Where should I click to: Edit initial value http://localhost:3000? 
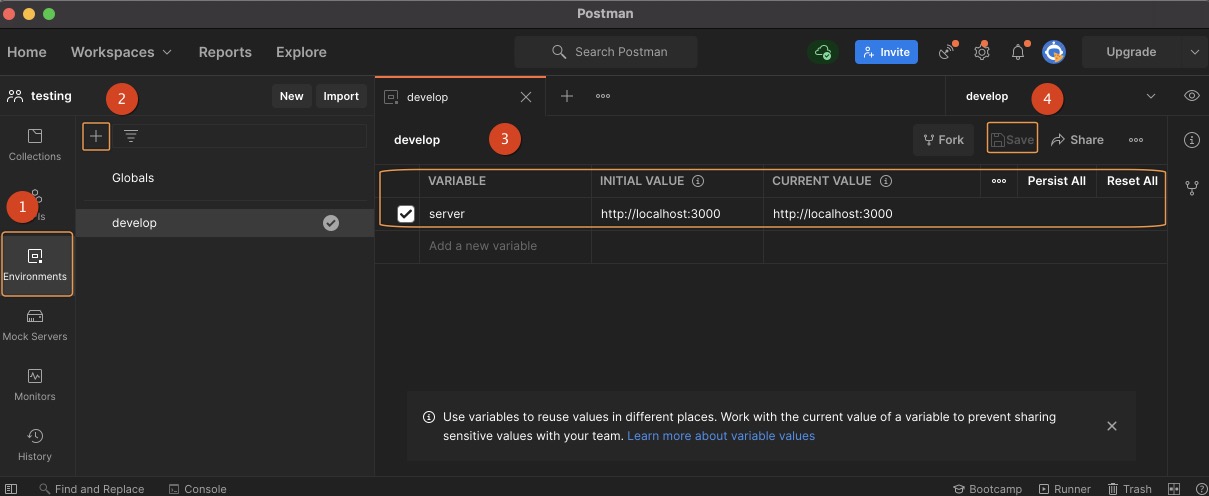pos(677,214)
